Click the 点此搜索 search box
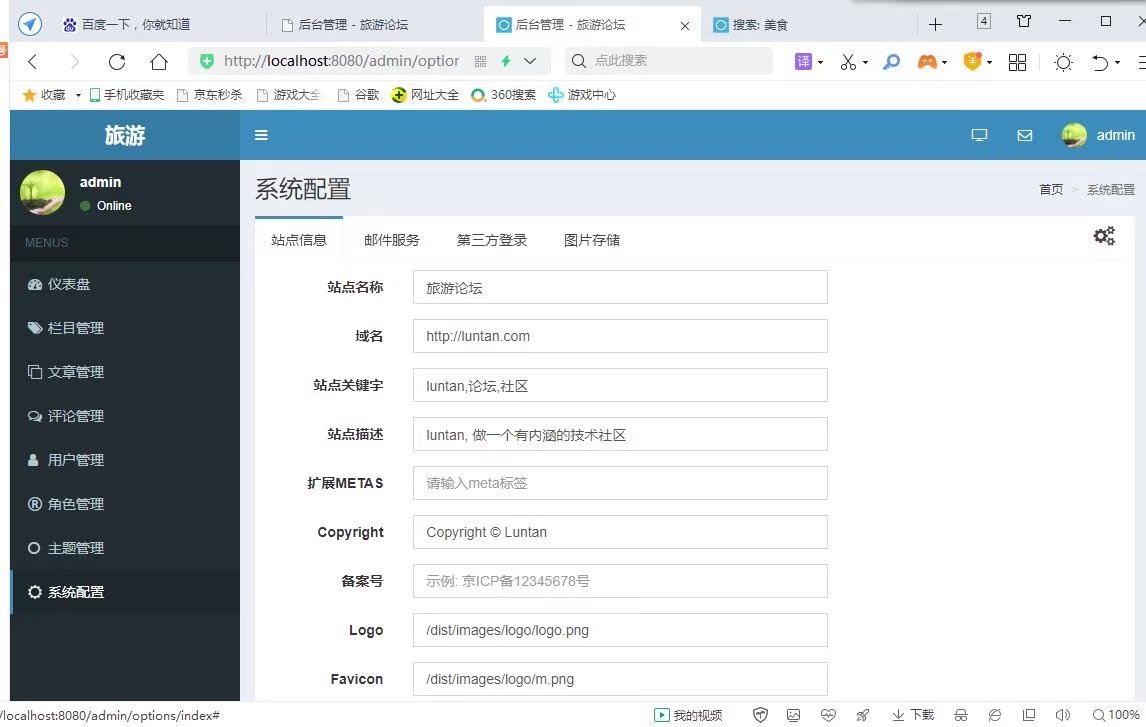 [x=669, y=61]
